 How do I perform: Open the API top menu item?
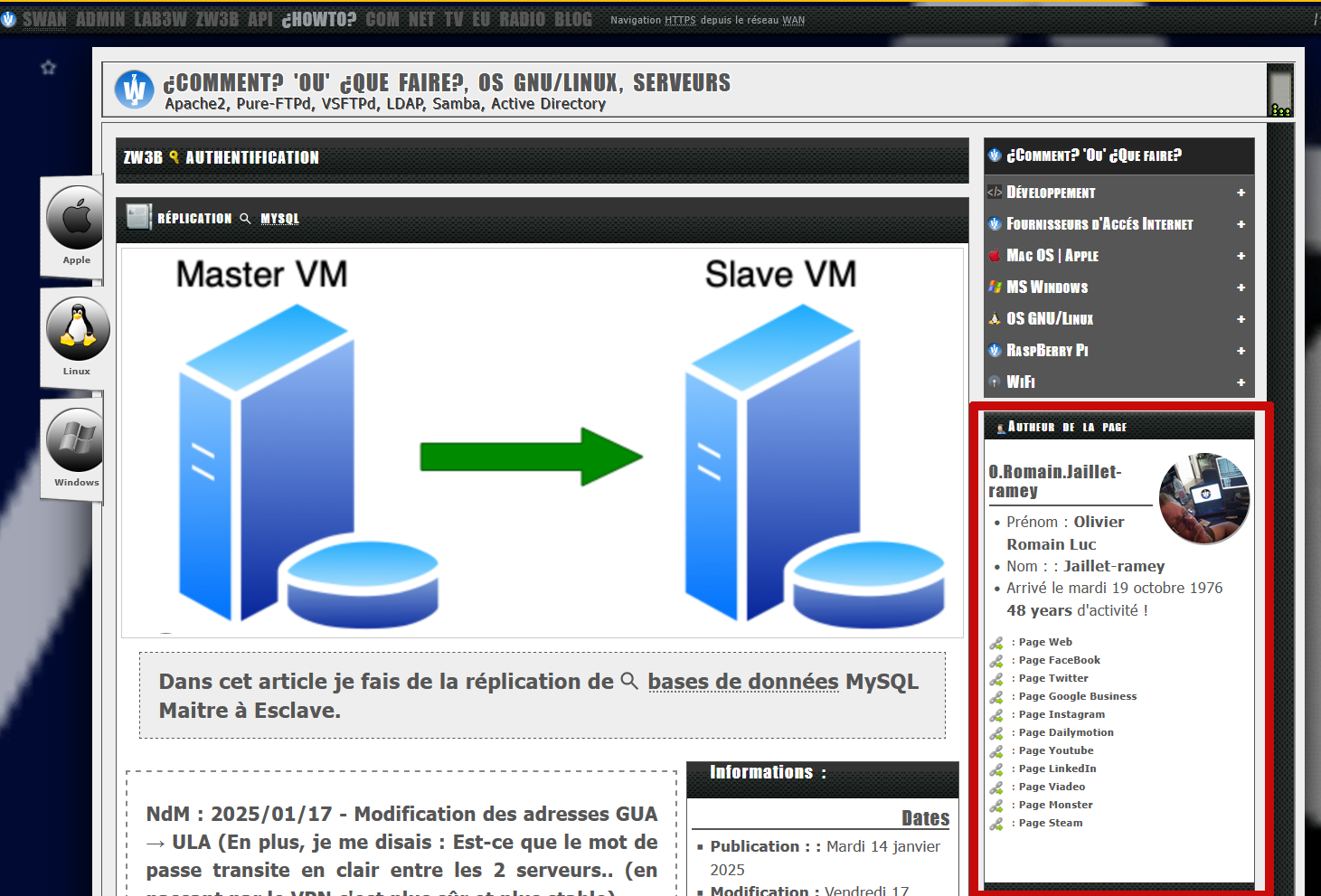click(x=260, y=19)
